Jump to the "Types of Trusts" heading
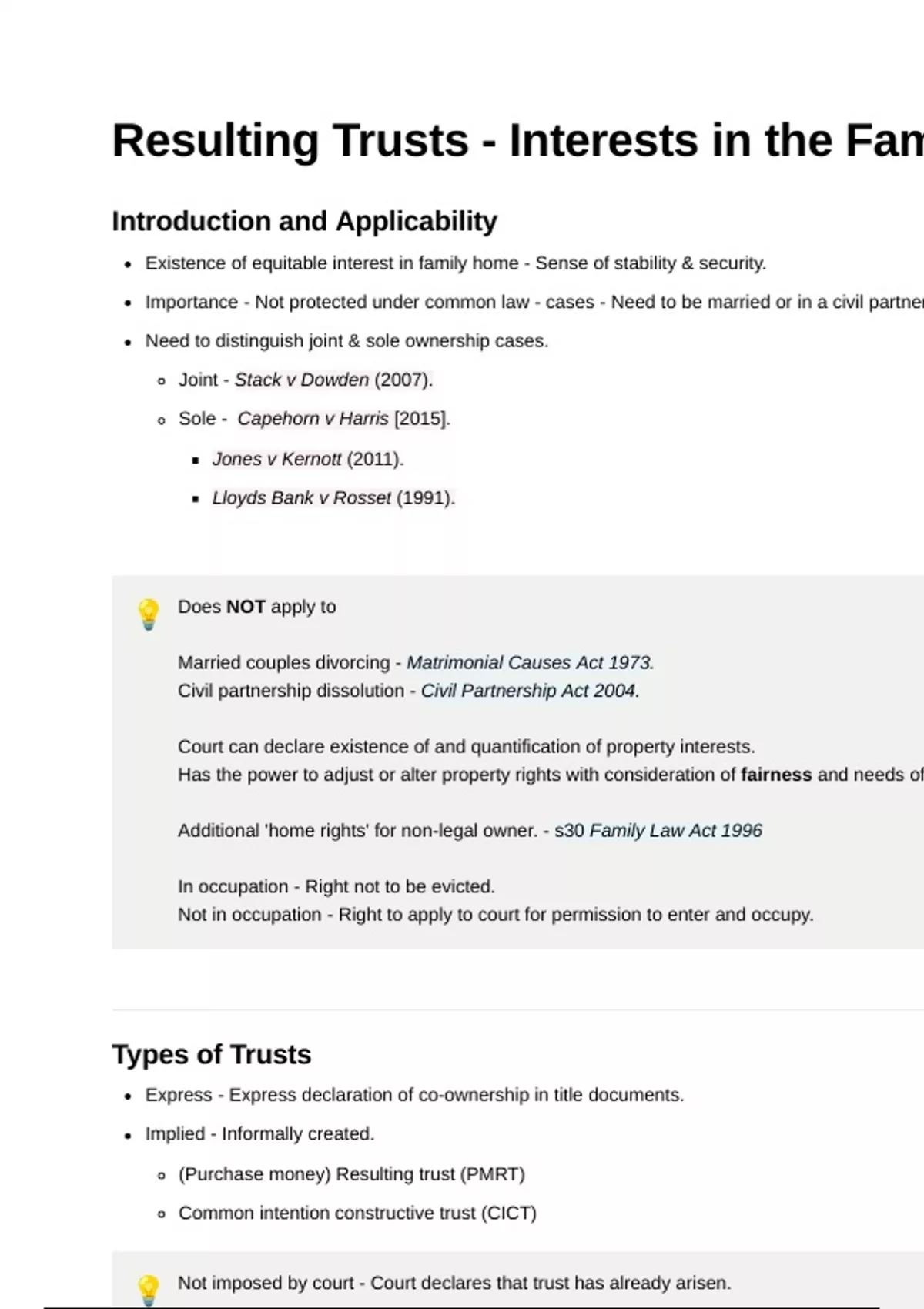The height and width of the screenshot is (1309, 924). click(212, 1054)
